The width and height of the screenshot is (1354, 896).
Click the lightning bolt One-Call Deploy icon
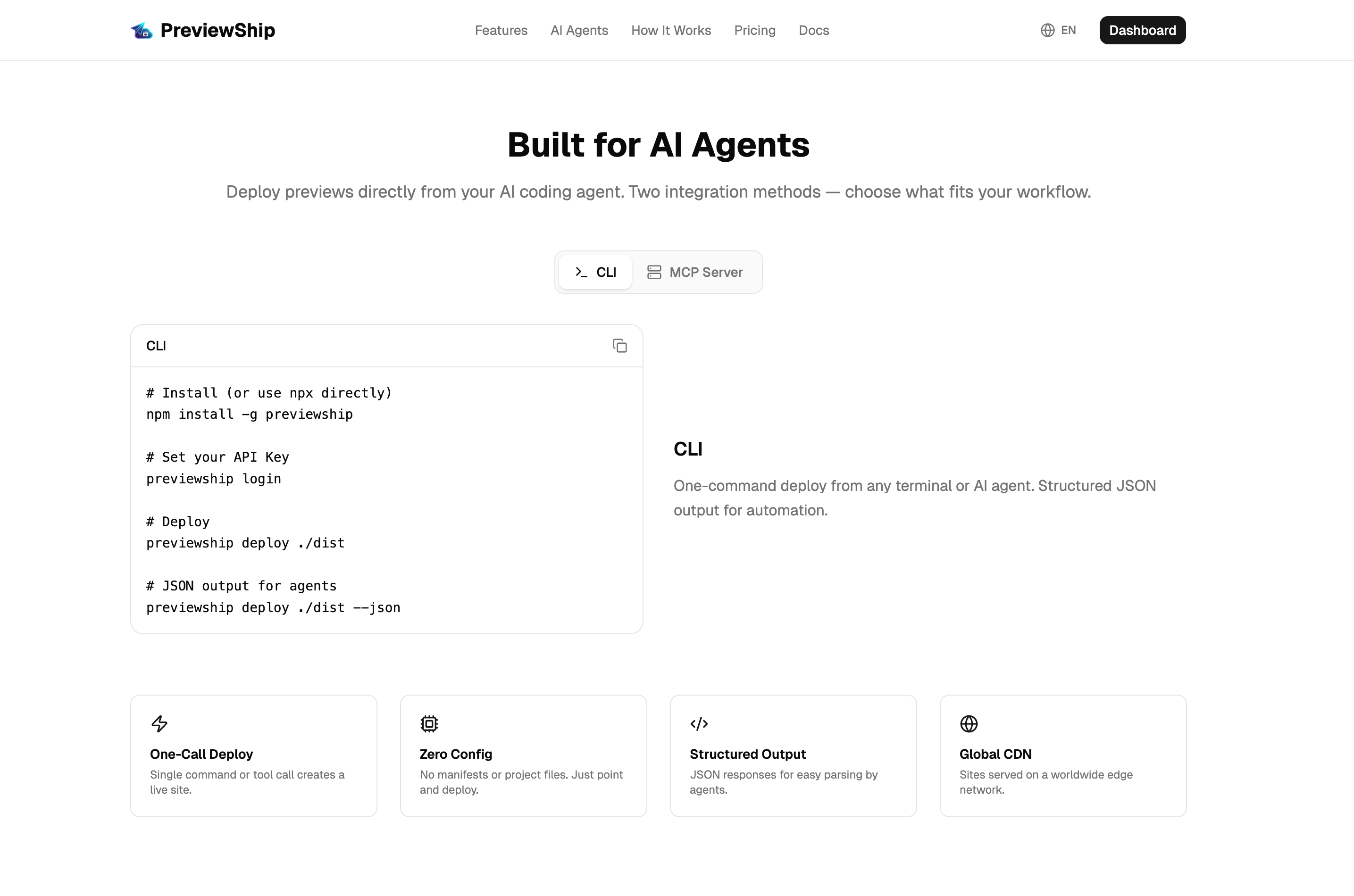[x=159, y=723]
